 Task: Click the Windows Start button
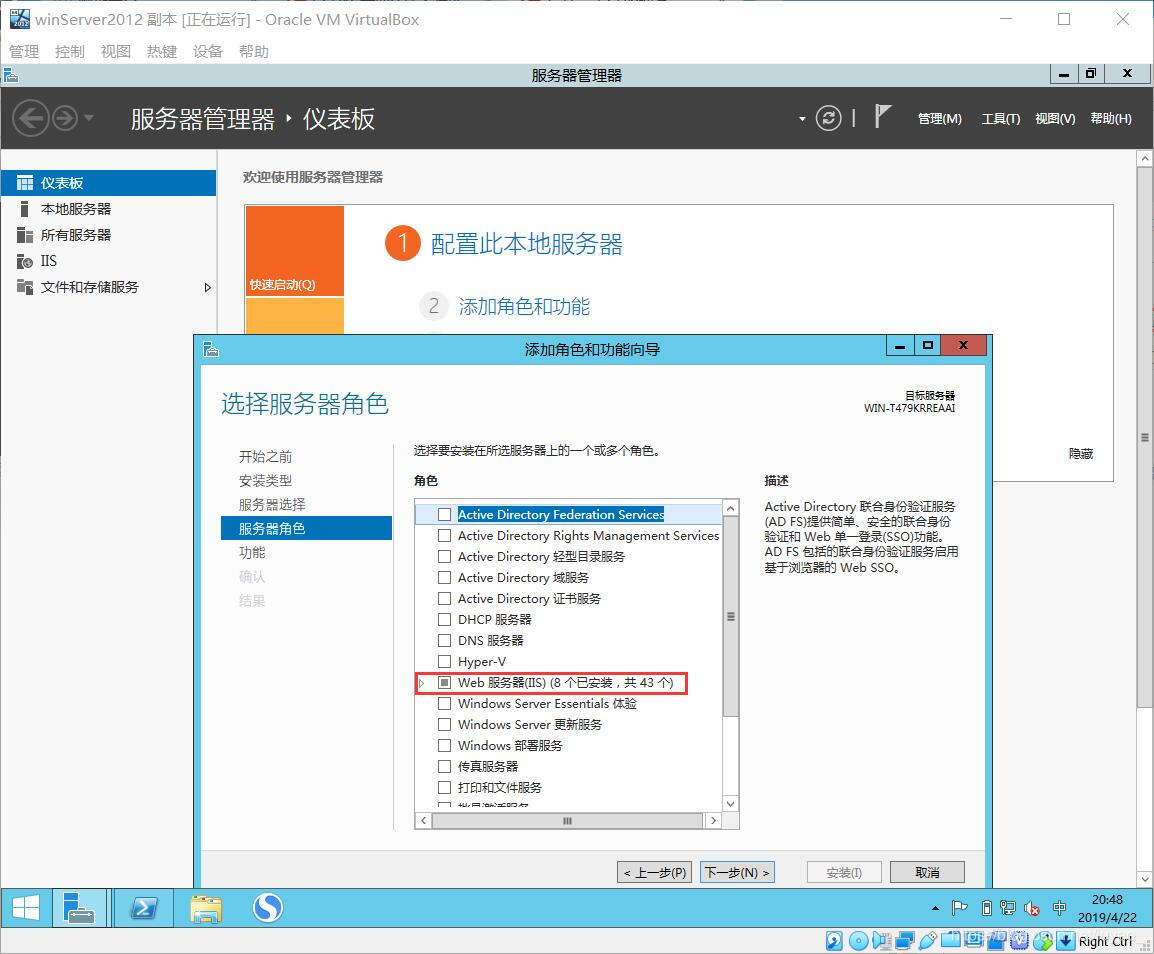(26, 908)
